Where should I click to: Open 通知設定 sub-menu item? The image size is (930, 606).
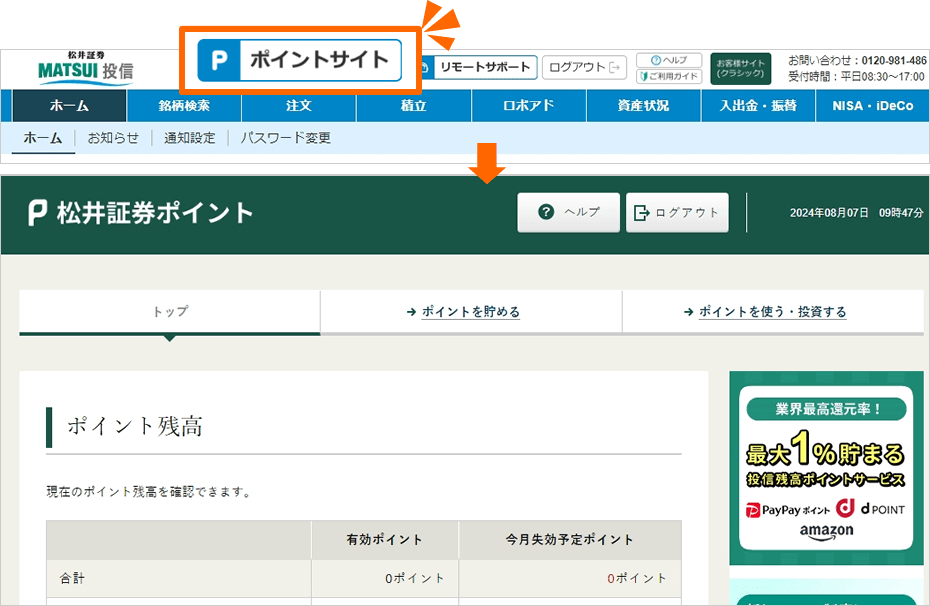coord(190,138)
